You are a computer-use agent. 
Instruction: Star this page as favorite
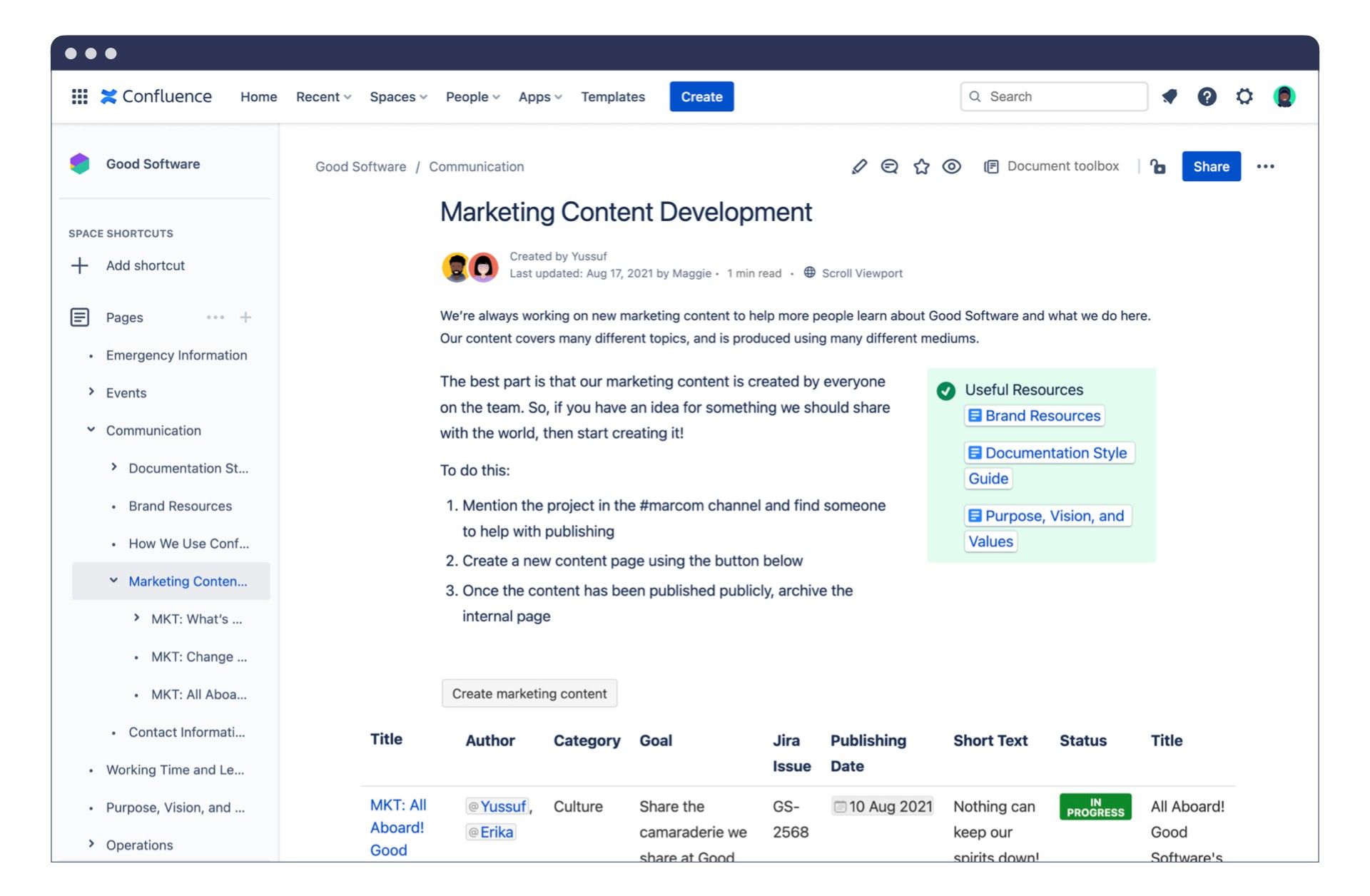921,167
